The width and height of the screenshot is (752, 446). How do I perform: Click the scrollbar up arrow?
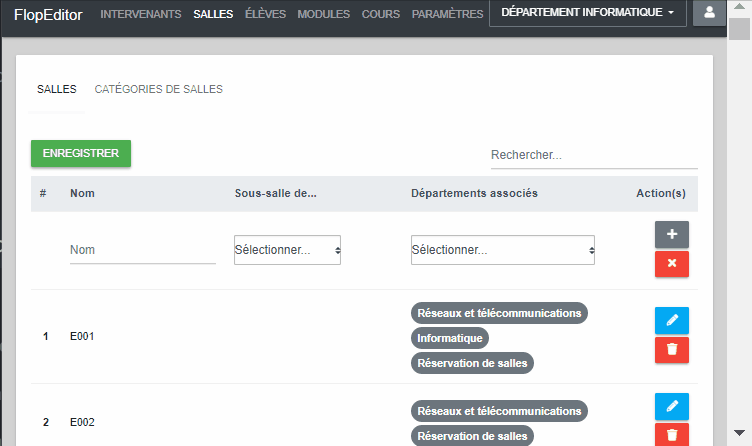pyautogui.click(x=739, y=7)
